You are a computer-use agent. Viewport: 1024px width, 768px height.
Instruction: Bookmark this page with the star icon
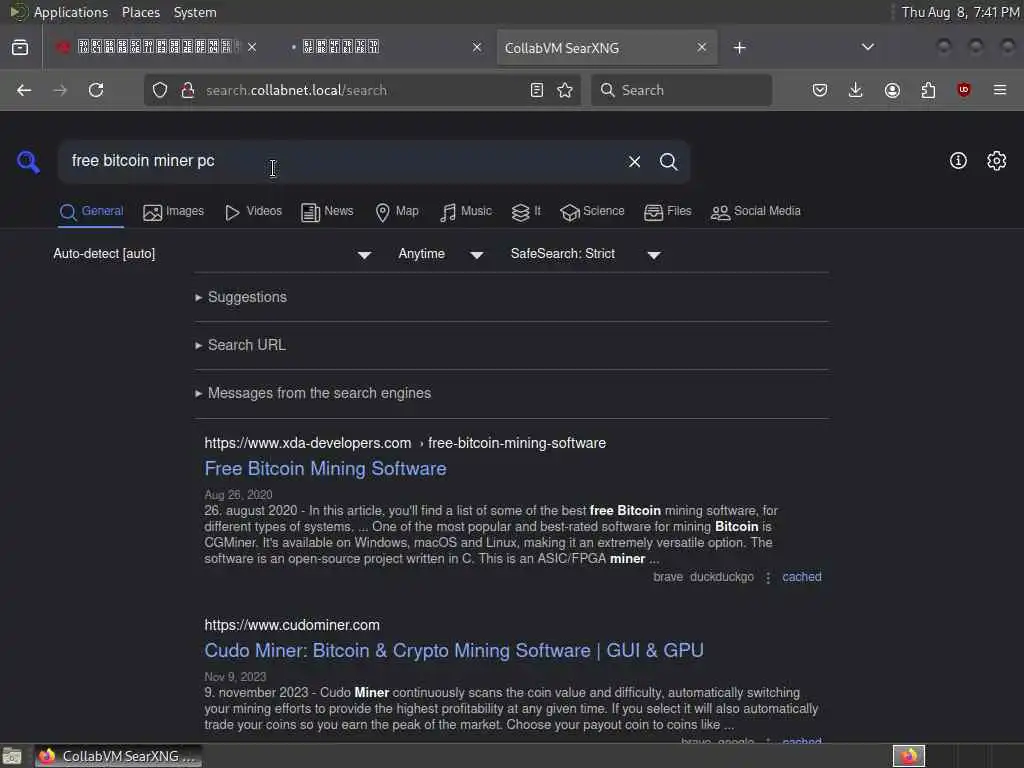(565, 90)
